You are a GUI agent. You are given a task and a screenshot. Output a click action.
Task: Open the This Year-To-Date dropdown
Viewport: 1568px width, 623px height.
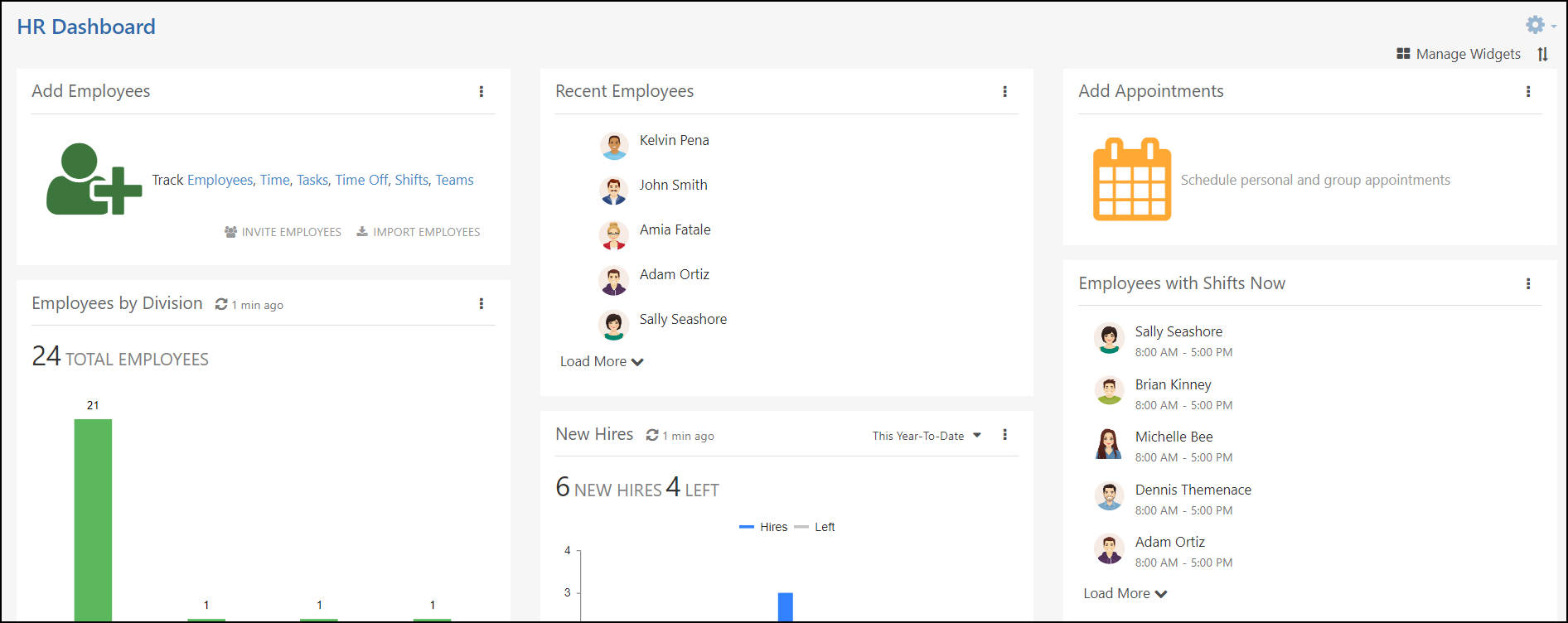927,436
